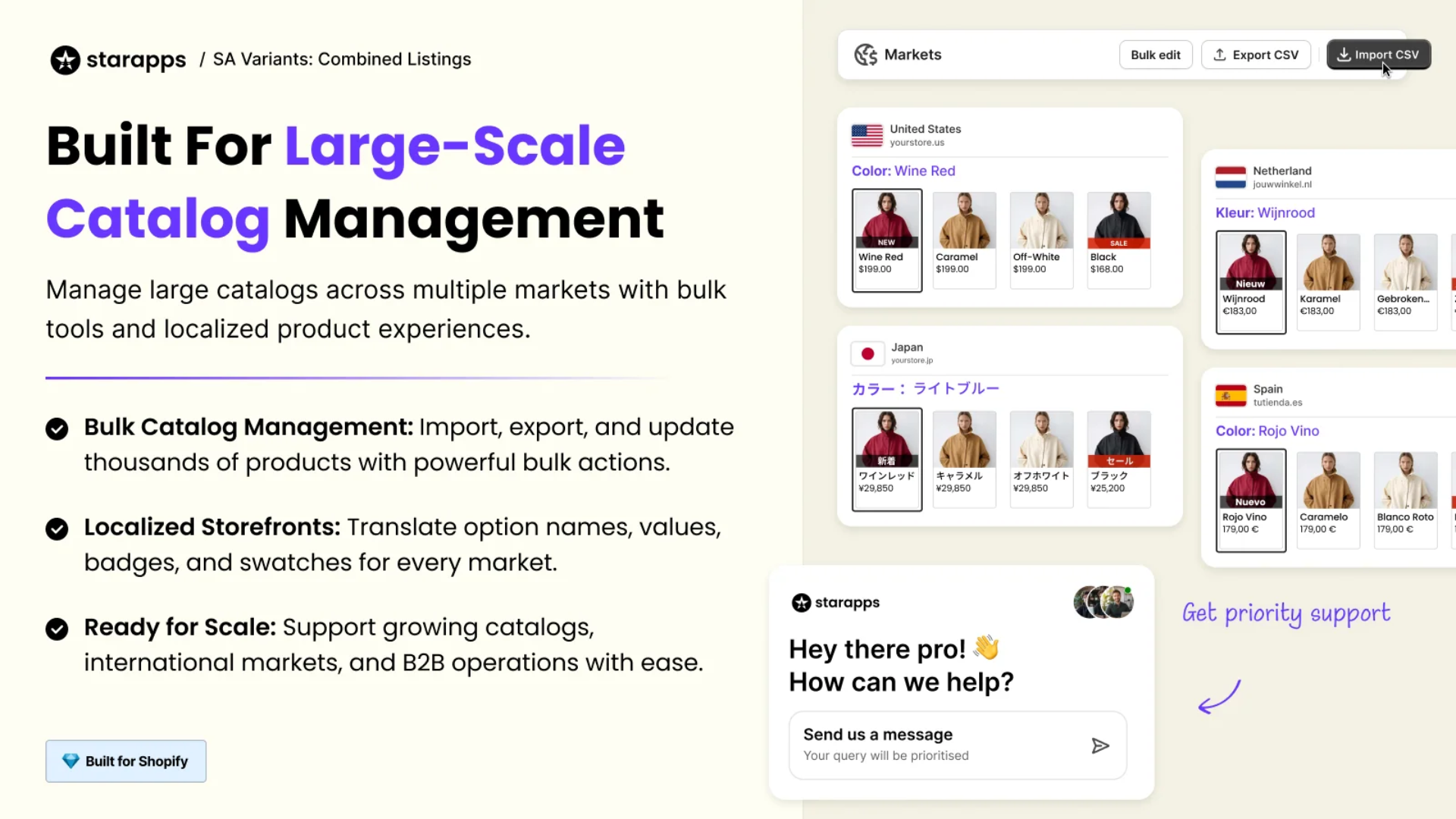Click the "Color: Rojo Vino" label
The width and height of the screenshot is (1456, 819).
(x=1267, y=431)
